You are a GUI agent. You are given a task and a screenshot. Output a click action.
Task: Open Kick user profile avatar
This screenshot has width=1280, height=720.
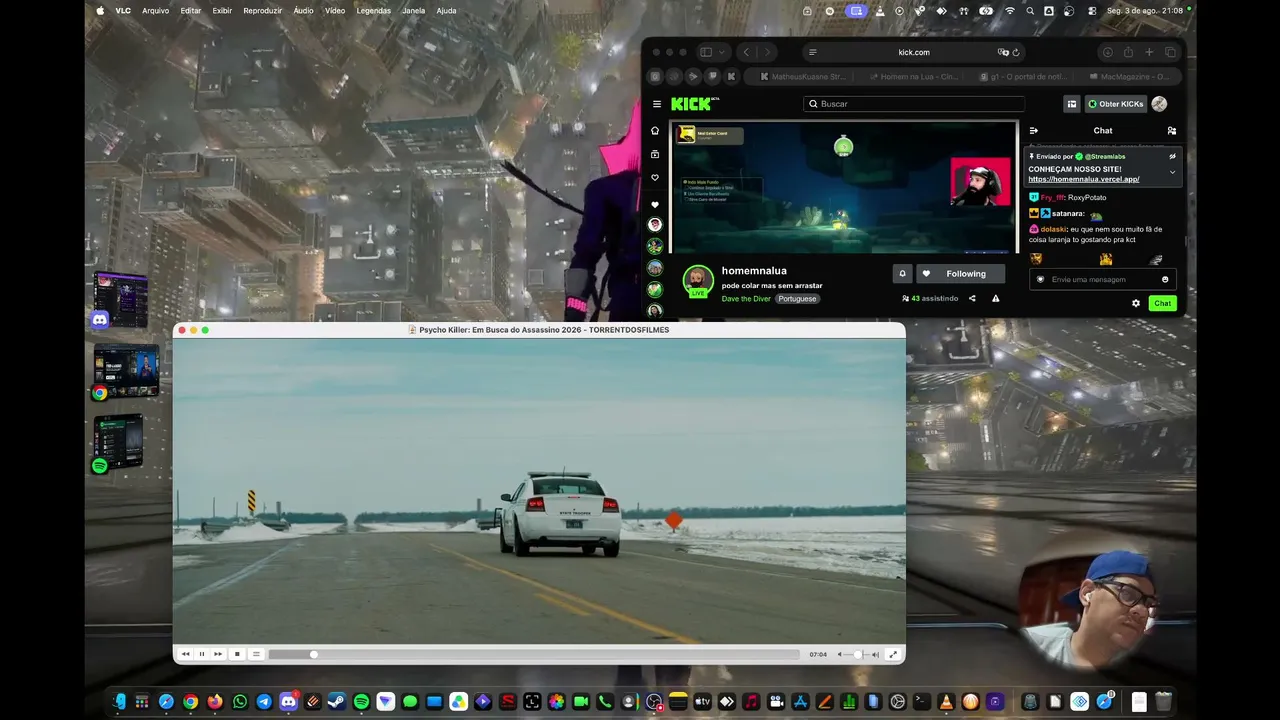(x=1159, y=104)
